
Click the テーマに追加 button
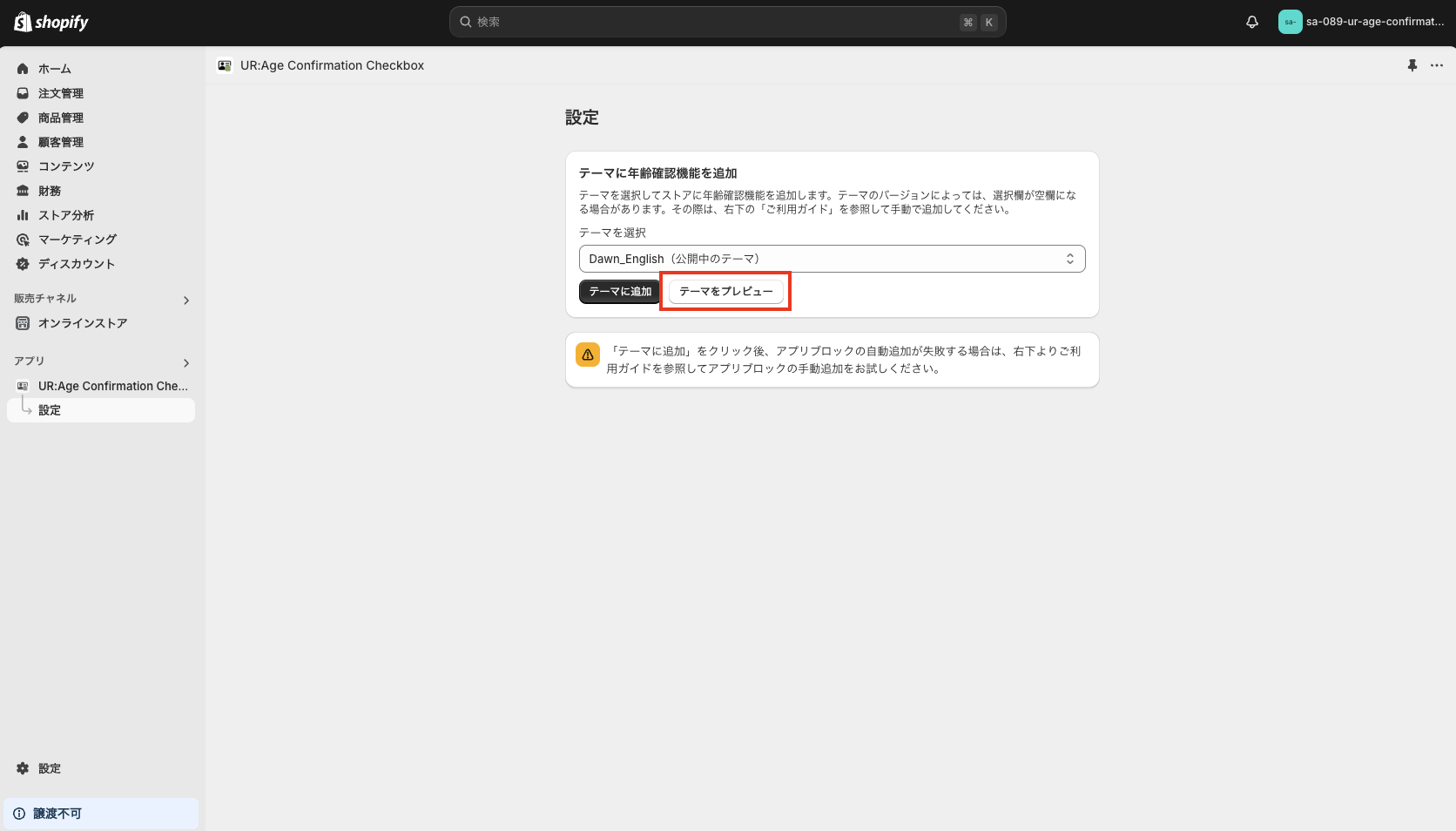point(620,292)
